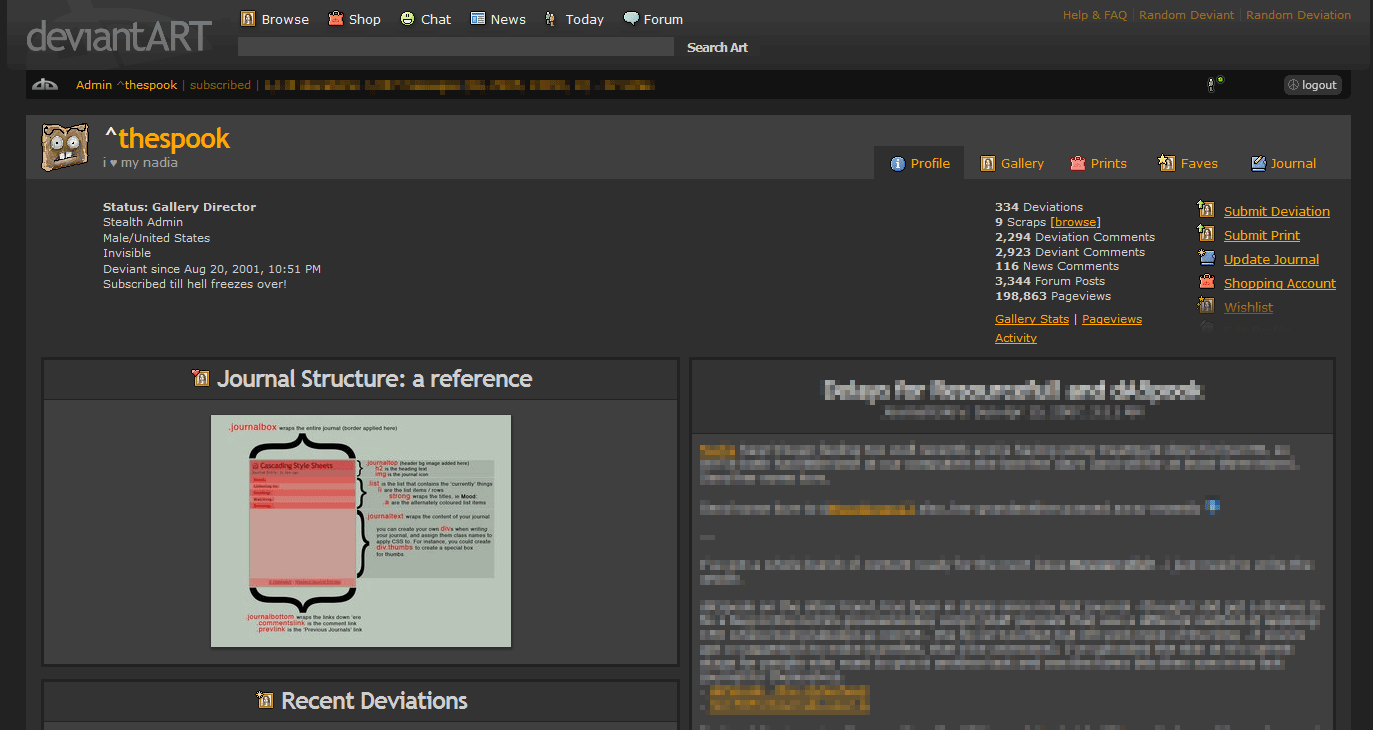Open the Shop section
Image resolution: width=1373 pixels, height=730 pixels.
354,19
